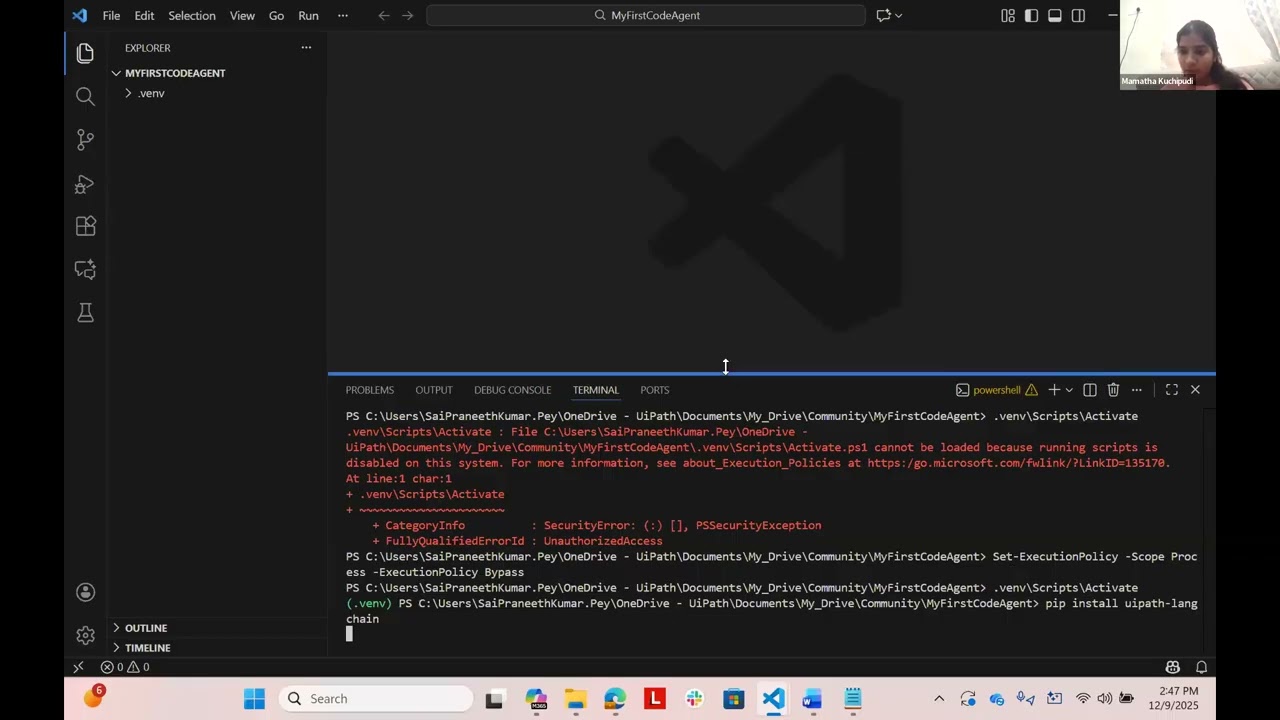Collapse the MYFIRSTCODEAGENT root folder
This screenshot has height=720, width=1280.
(175, 73)
